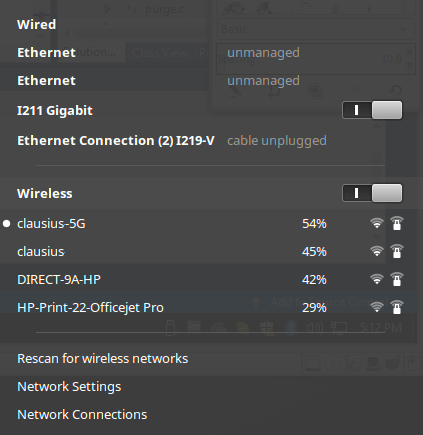Viewport: 423px width, 435px height.
Task: Turn off the Wireless switch
Action: (x=372, y=193)
